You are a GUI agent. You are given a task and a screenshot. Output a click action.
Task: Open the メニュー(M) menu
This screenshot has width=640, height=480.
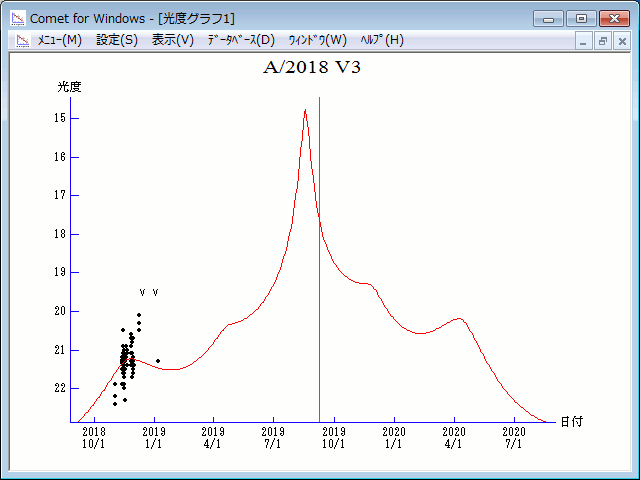coord(59,40)
